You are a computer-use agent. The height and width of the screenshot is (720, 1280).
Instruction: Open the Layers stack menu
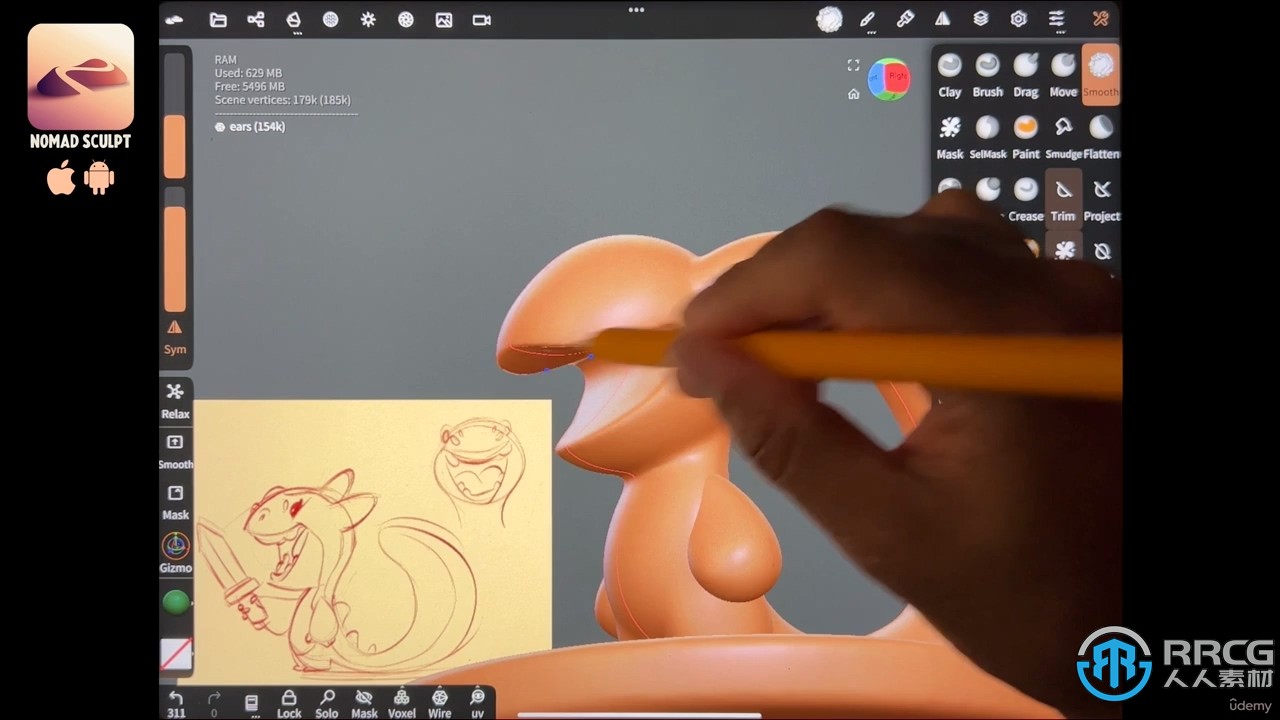tap(980, 19)
